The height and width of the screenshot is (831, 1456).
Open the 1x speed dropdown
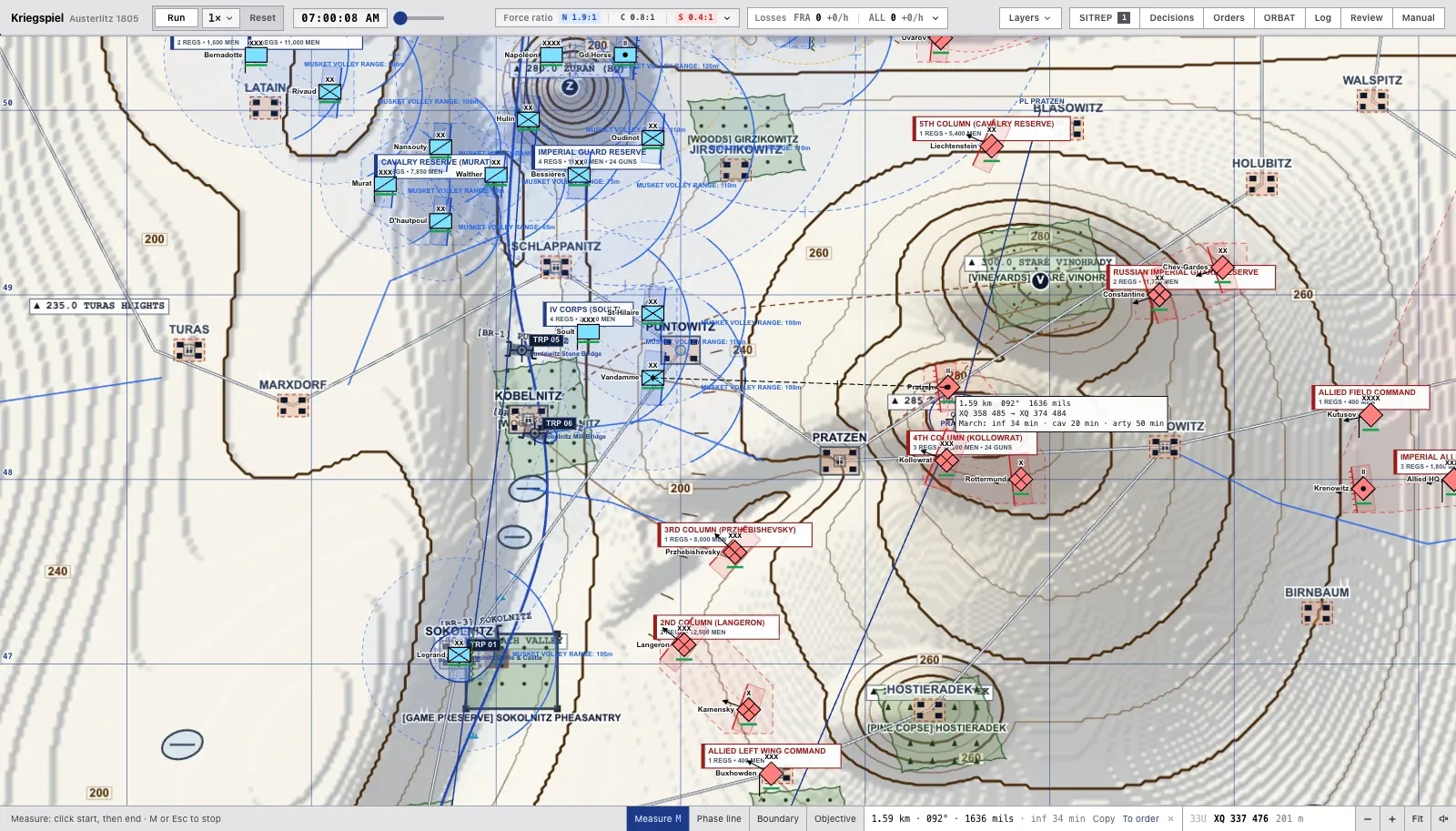(x=220, y=17)
